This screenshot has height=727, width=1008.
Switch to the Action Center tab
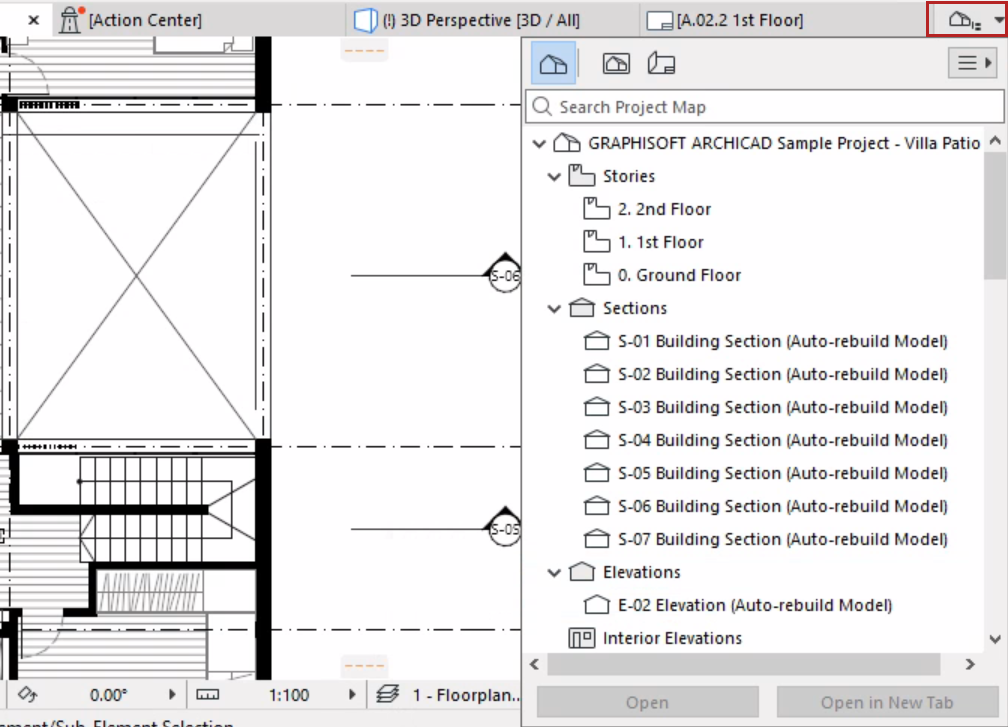[x=131, y=20]
